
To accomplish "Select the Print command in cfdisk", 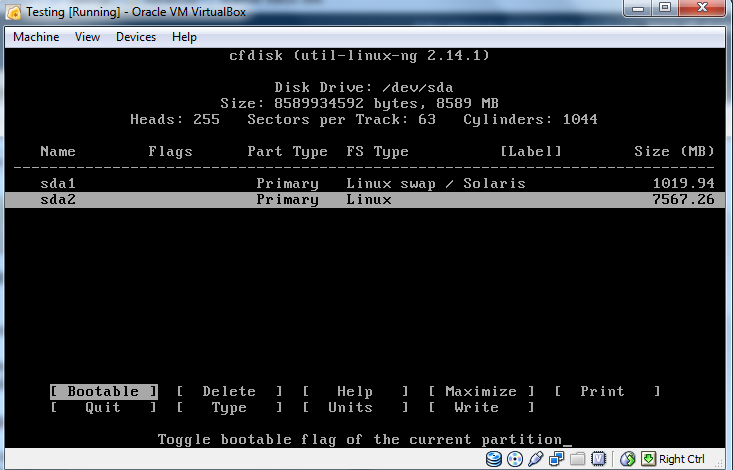I will [607, 391].
